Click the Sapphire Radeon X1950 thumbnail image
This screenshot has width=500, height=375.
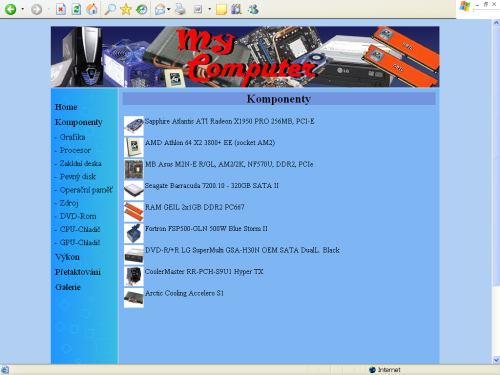134,125
